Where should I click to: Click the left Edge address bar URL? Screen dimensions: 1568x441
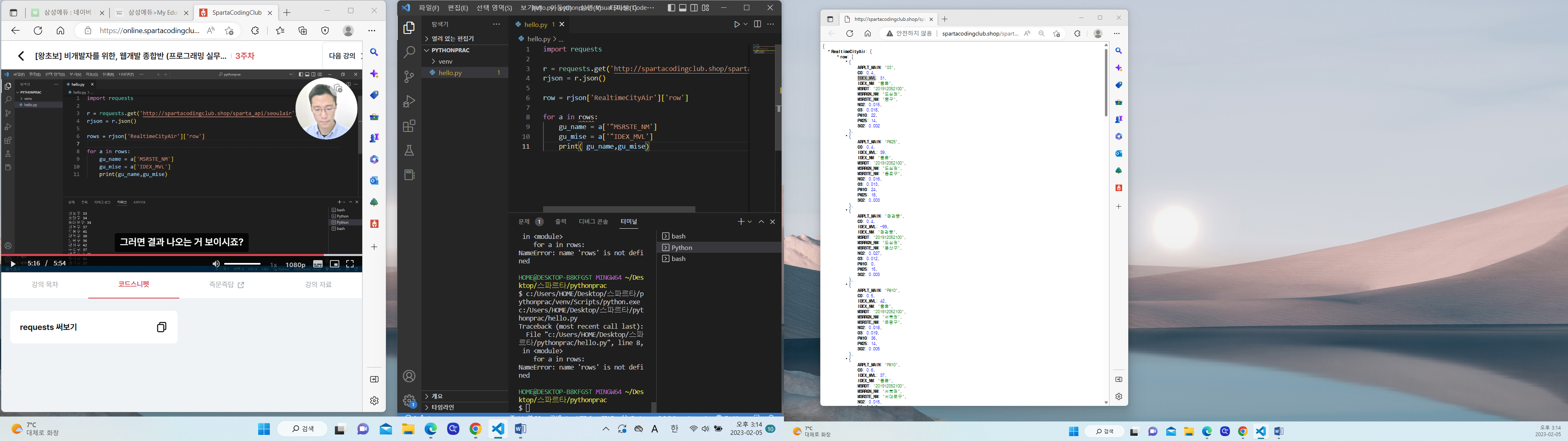pos(149,31)
